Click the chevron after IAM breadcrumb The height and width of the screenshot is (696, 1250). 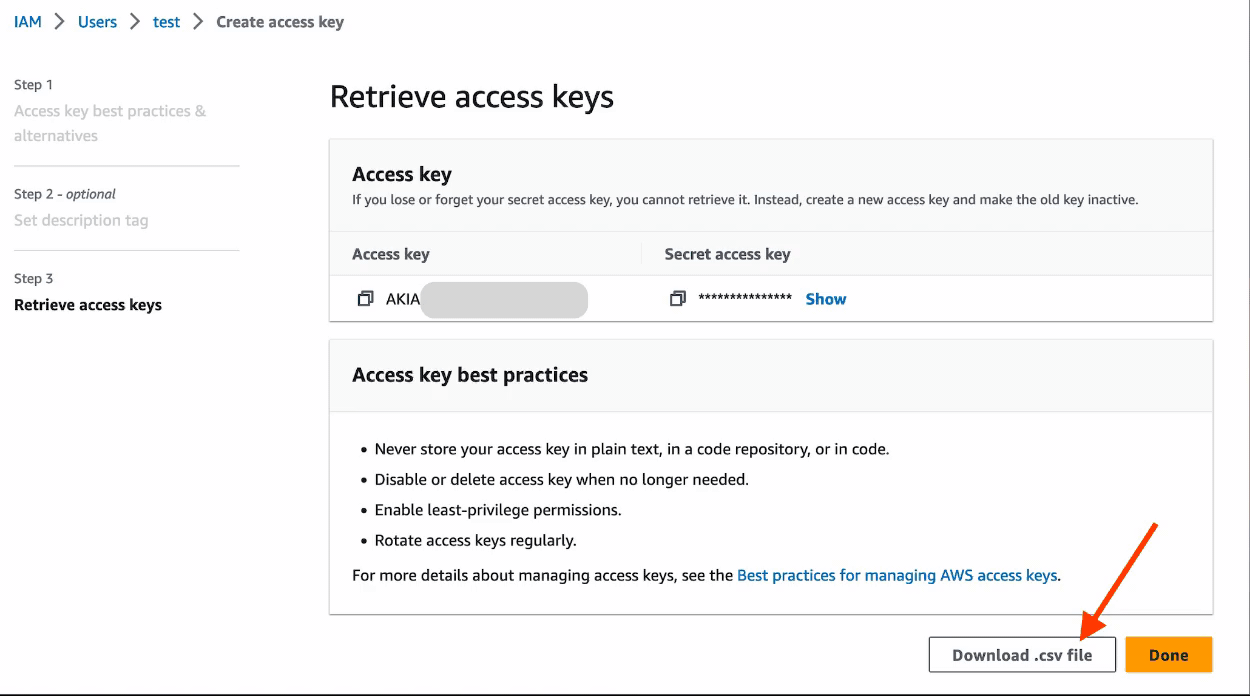tap(60, 21)
